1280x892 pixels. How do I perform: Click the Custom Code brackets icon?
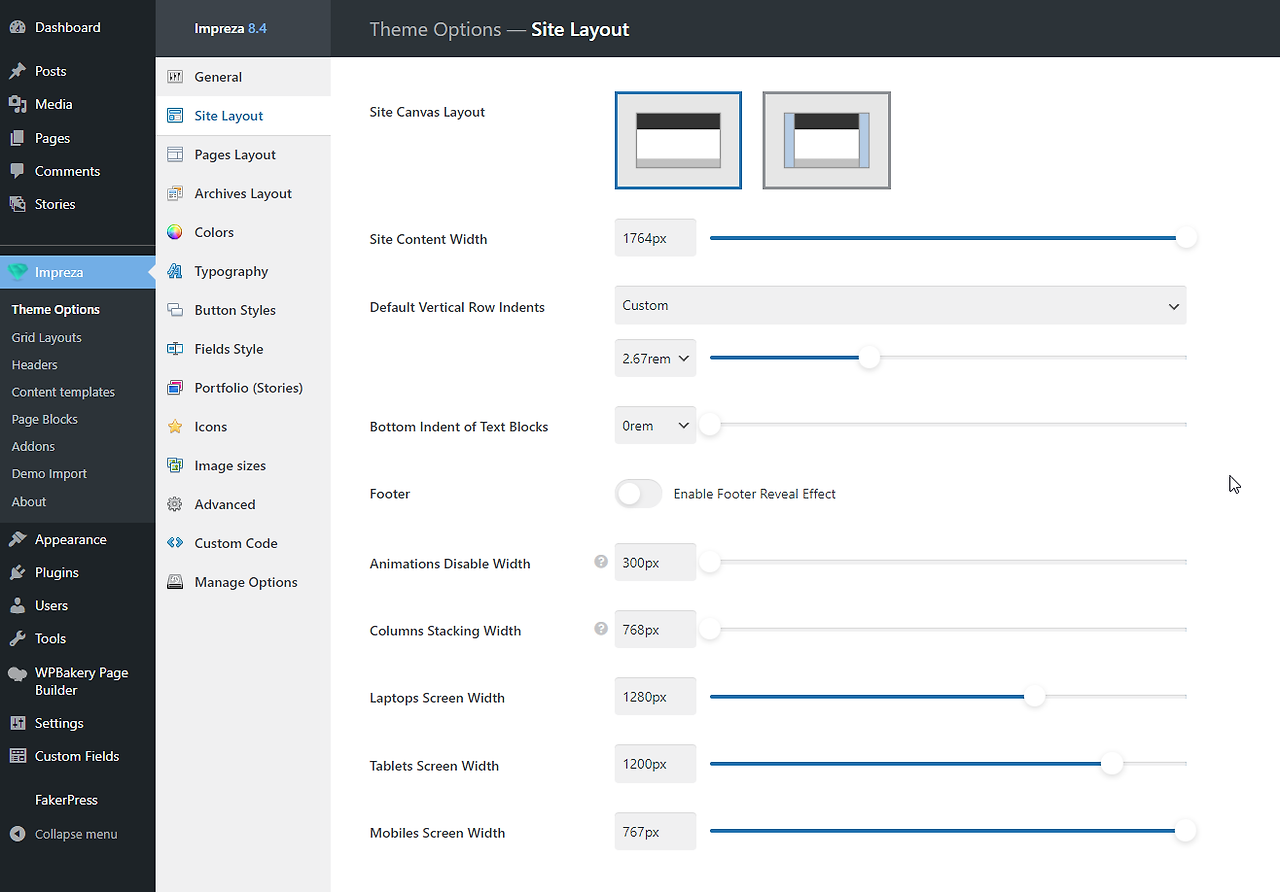(x=175, y=543)
